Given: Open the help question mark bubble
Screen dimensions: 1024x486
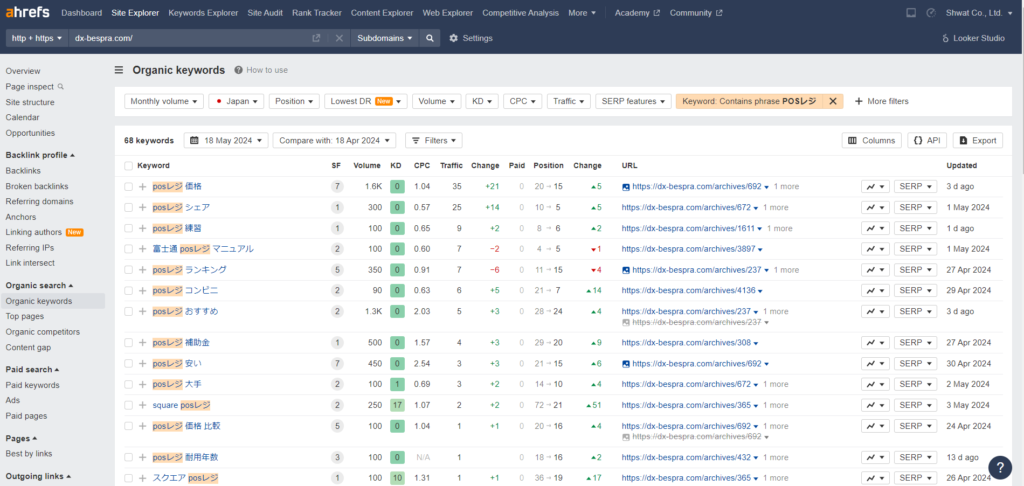Looking at the screenshot, I should coord(999,467).
